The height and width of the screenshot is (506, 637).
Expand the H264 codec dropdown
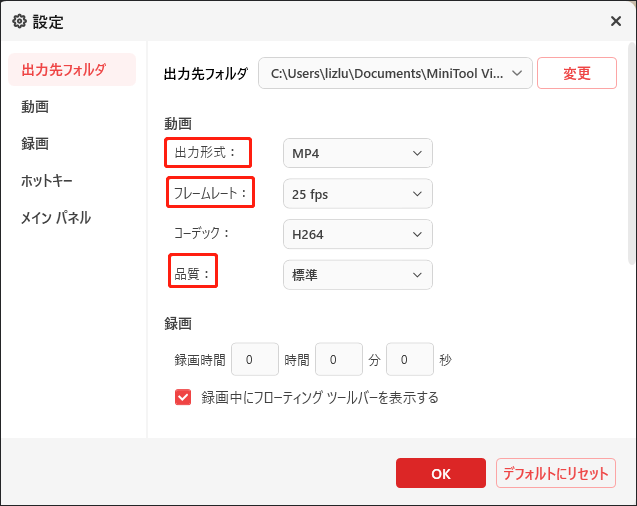pos(358,234)
